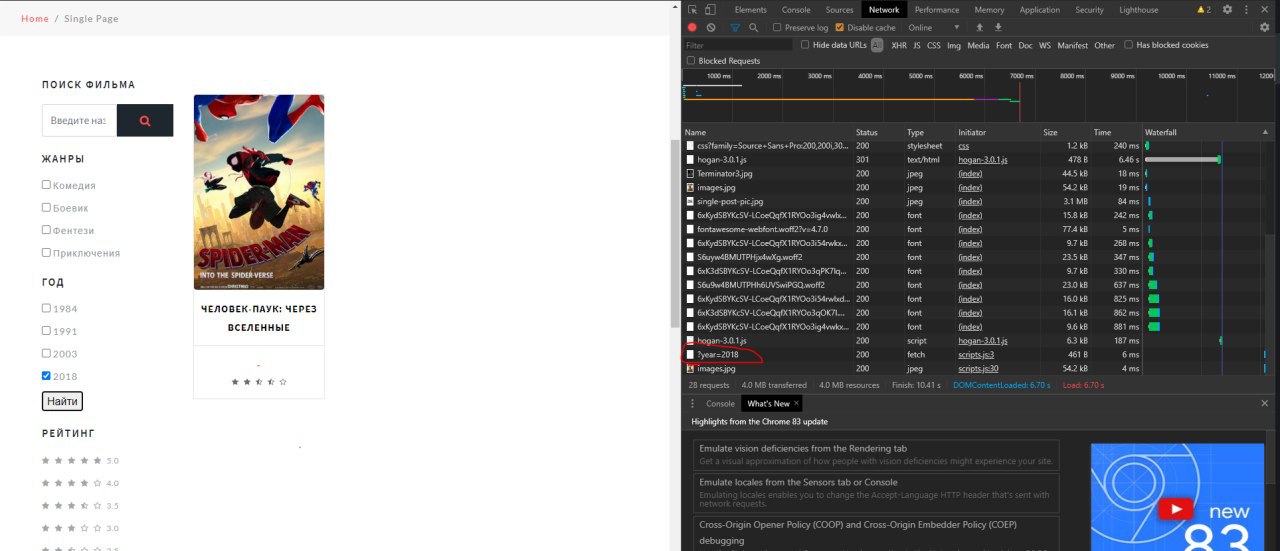The image size is (1280, 551).
Task: Check the 1984 year checkbox
Action: [x=46, y=308]
